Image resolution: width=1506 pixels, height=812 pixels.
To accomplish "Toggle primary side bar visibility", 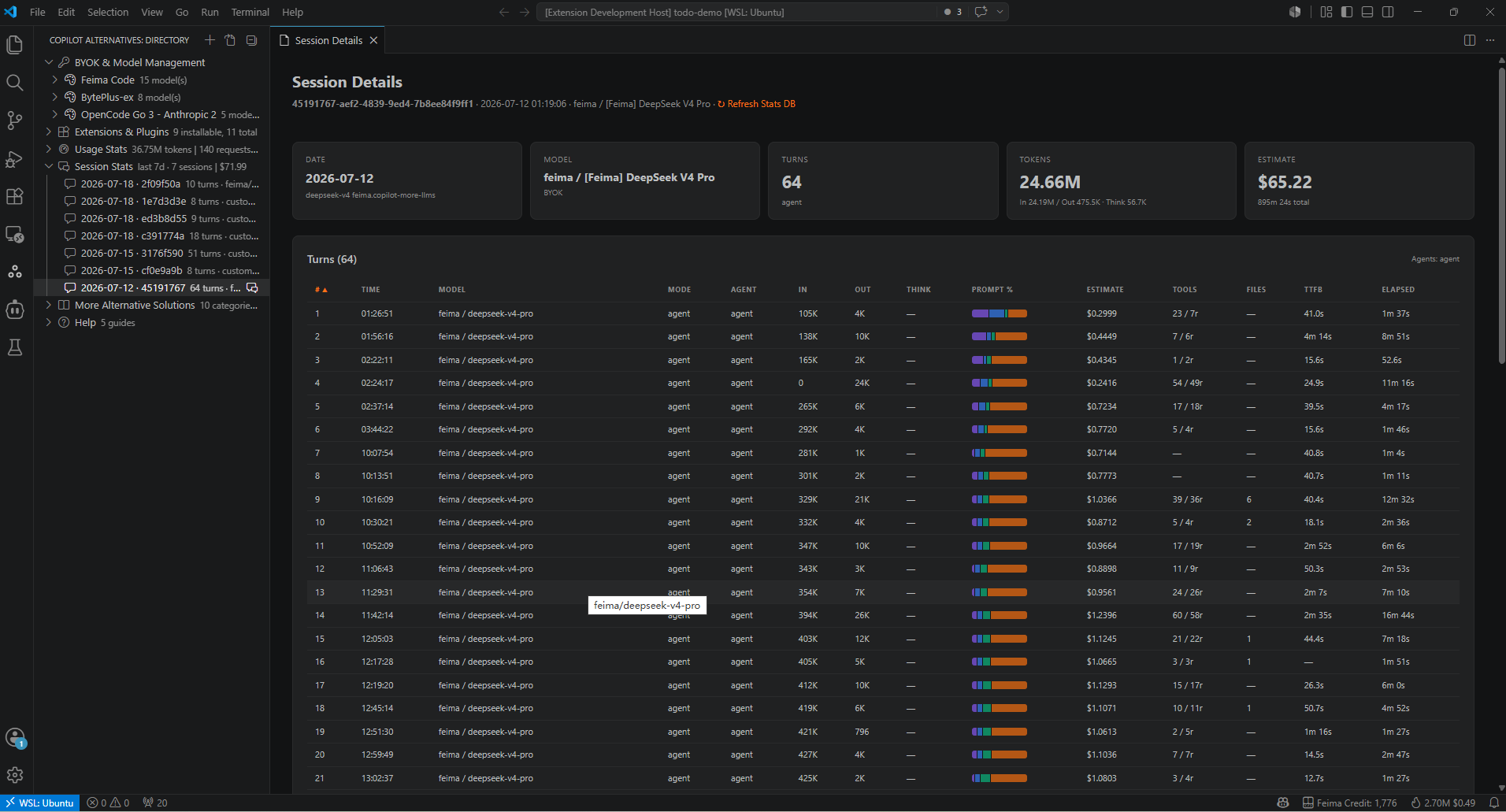I will [1347, 12].
